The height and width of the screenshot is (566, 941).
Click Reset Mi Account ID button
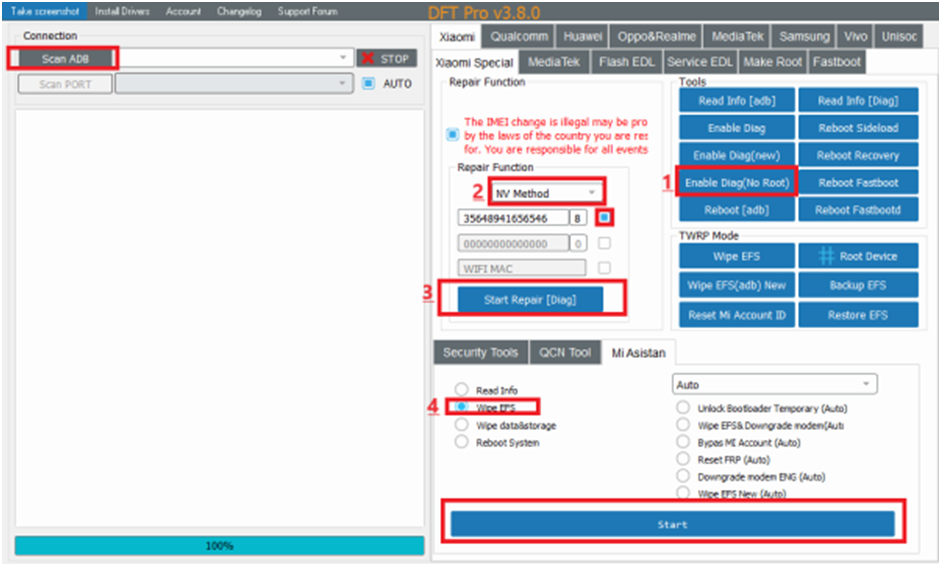click(x=737, y=315)
